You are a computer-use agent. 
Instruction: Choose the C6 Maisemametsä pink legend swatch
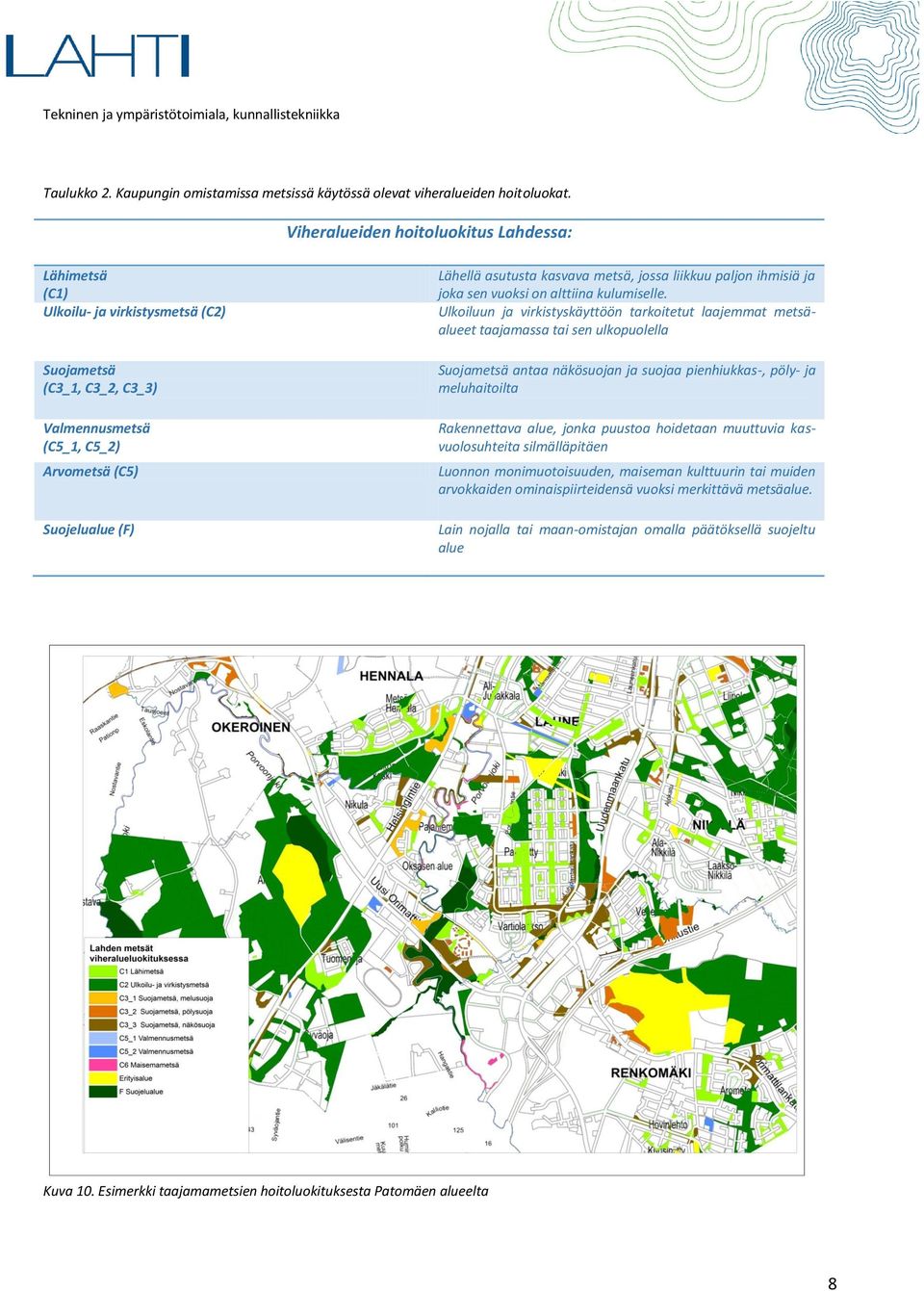point(103,1065)
